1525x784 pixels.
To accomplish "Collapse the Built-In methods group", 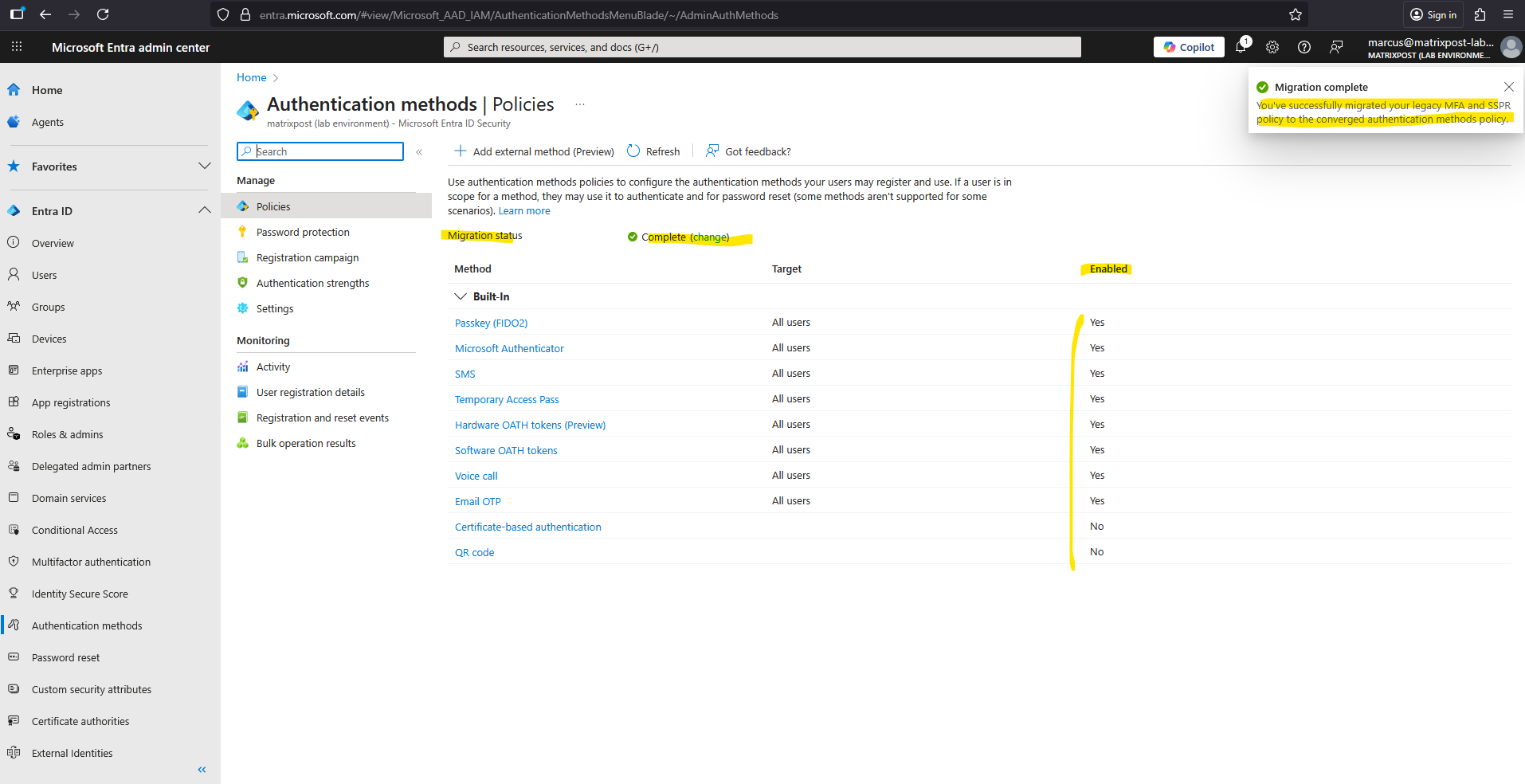I will click(x=461, y=296).
